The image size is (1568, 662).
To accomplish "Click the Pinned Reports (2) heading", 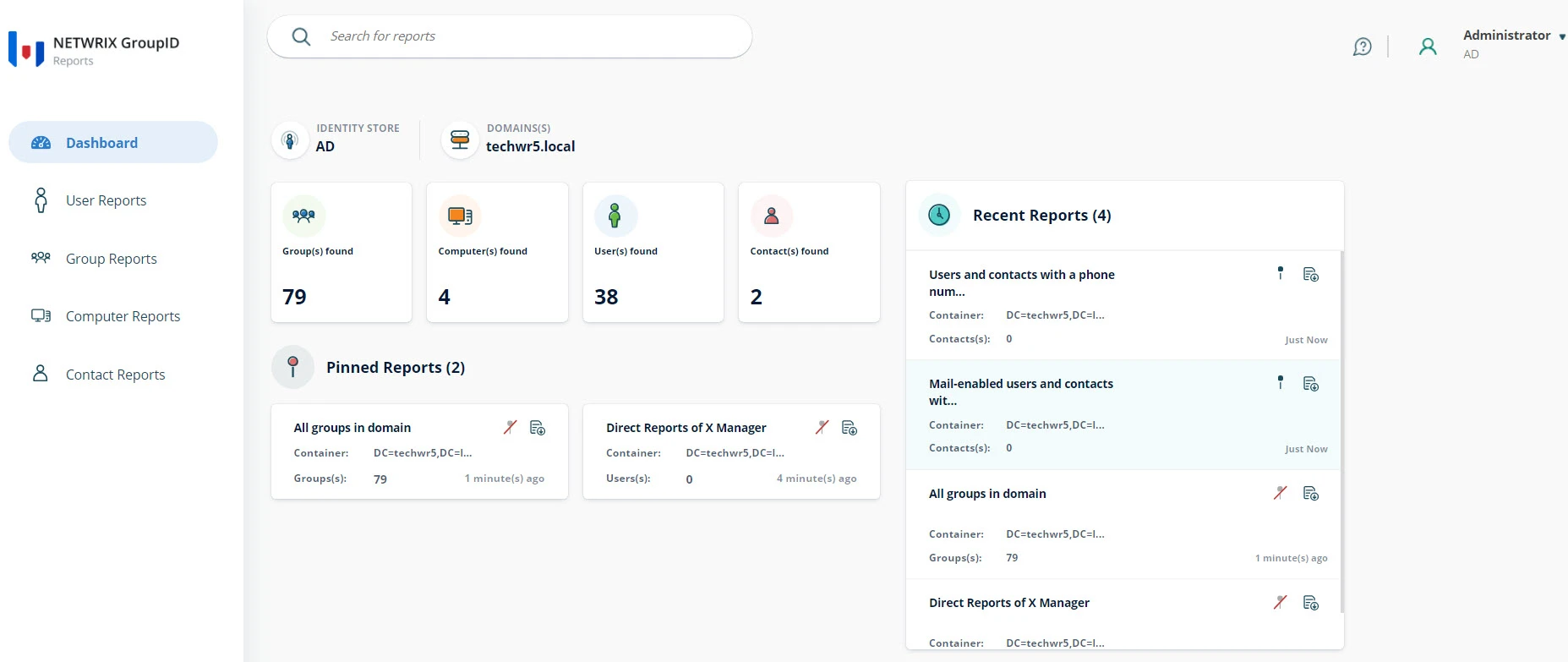I will 396,368.
